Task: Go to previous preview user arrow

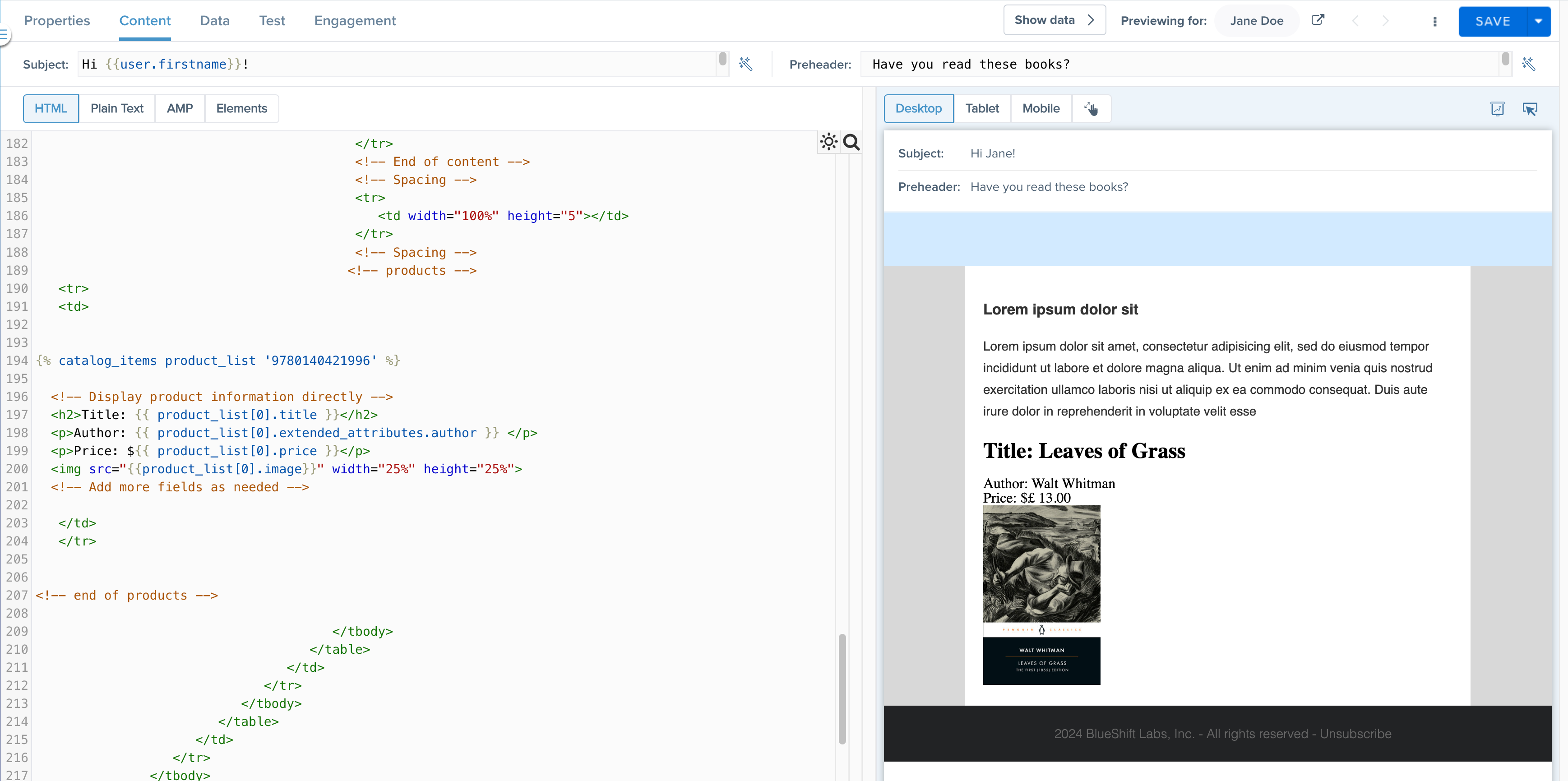Action: (1355, 21)
